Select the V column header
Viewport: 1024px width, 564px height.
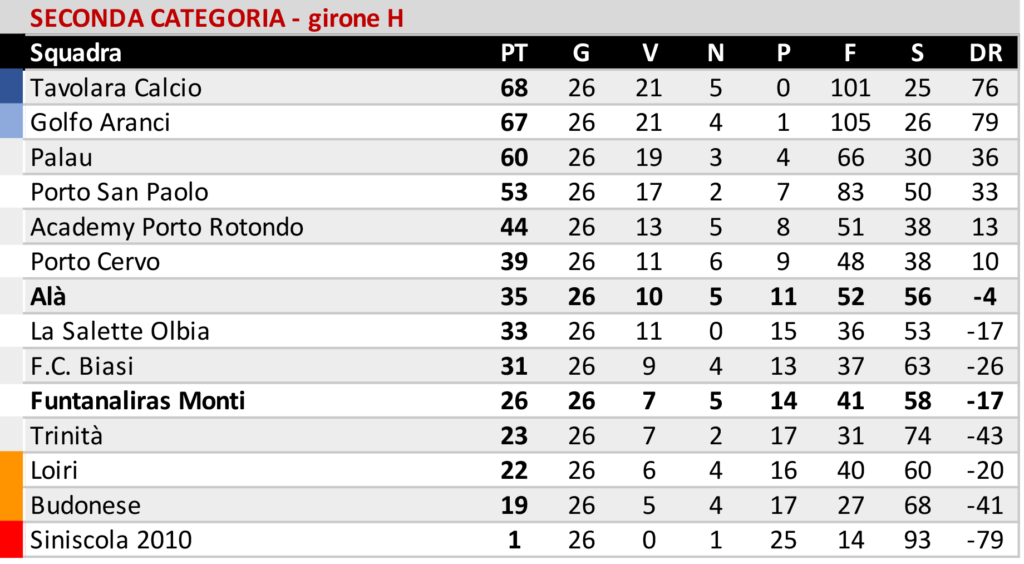(x=649, y=54)
